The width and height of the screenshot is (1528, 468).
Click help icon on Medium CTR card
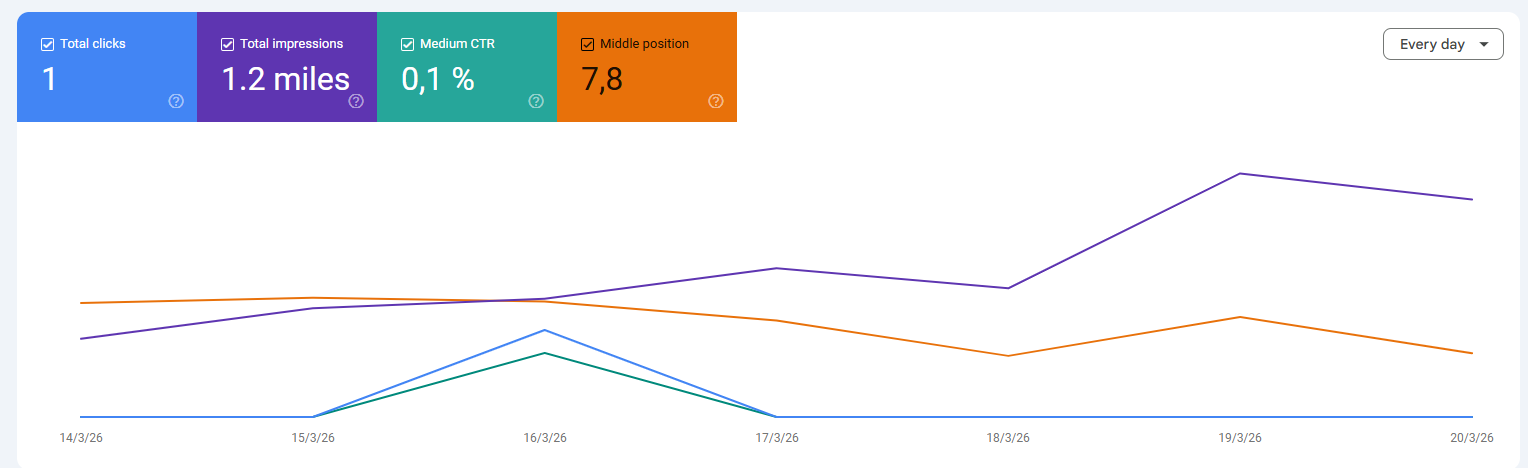pyautogui.click(x=536, y=101)
